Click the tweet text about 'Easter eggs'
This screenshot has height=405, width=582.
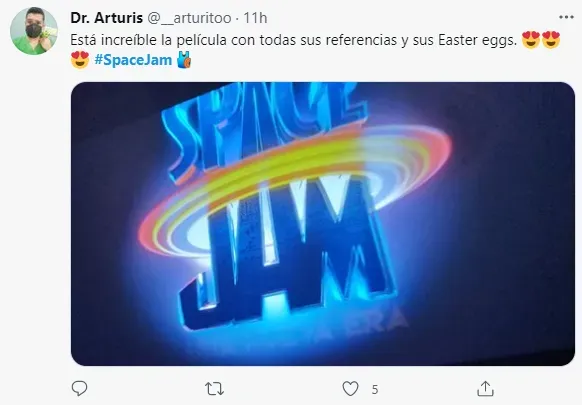pyautogui.click(x=293, y=40)
